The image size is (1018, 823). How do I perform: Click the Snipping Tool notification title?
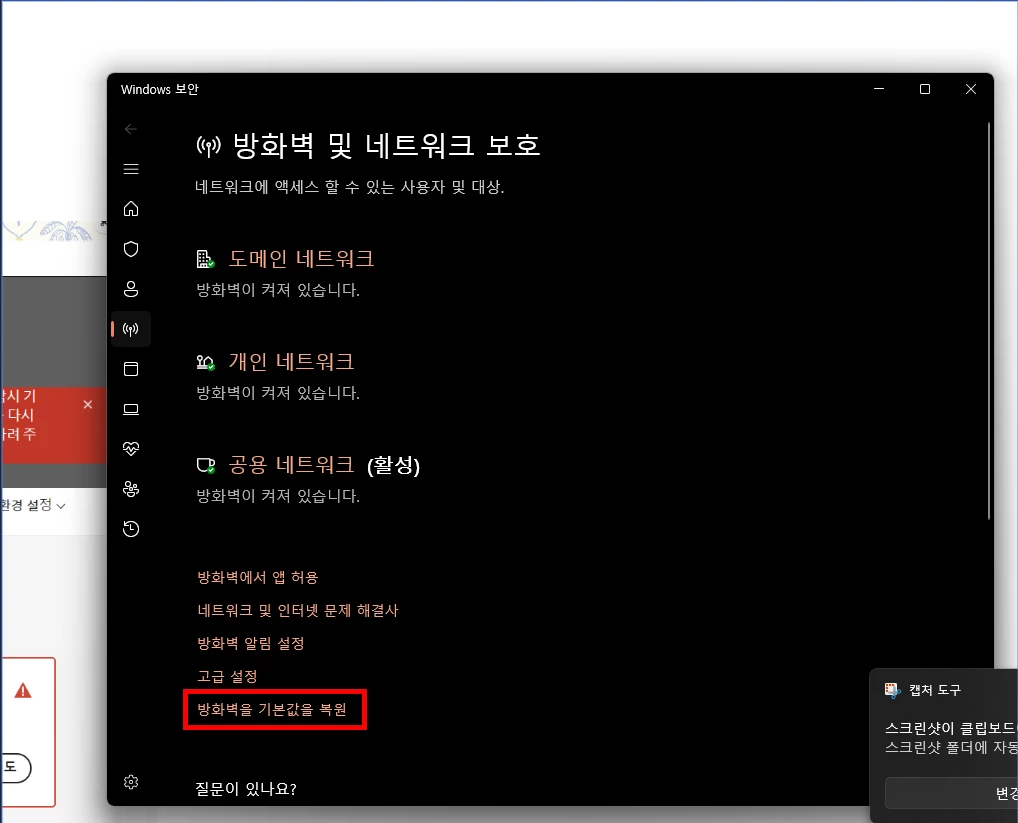point(934,690)
